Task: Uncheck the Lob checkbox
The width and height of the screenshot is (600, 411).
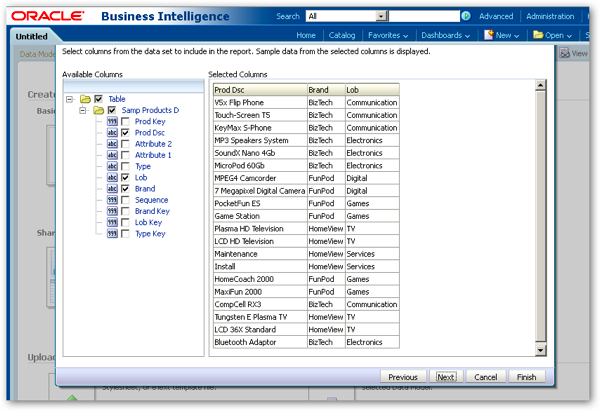Action: click(x=125, y=178)
